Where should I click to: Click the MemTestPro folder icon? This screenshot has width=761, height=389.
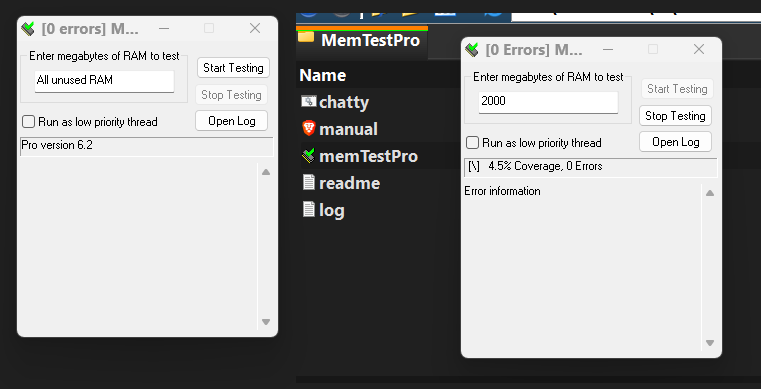pos(306,37)
